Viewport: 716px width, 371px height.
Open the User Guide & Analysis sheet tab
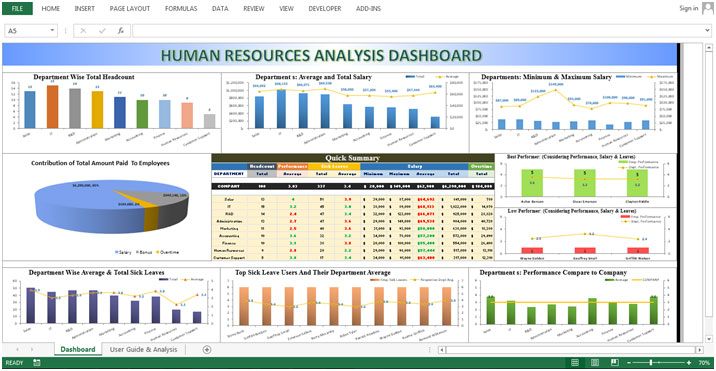[x=143, y=350]
